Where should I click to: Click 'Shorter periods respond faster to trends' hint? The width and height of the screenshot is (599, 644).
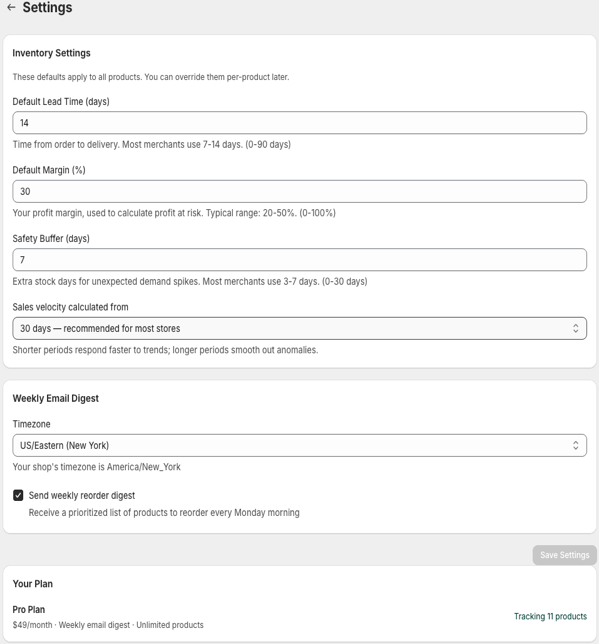pos(165,350)
